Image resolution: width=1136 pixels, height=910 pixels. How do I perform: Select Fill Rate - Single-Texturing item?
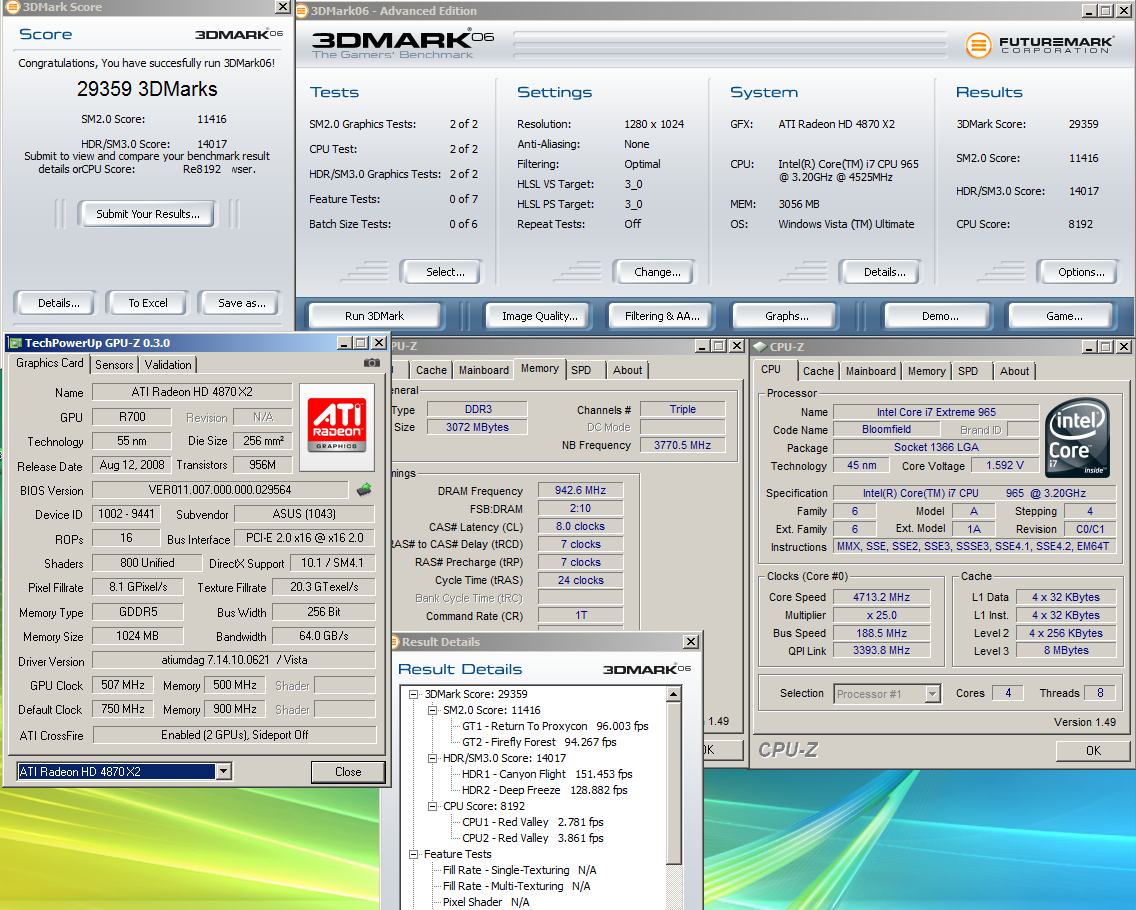(519, 870)
